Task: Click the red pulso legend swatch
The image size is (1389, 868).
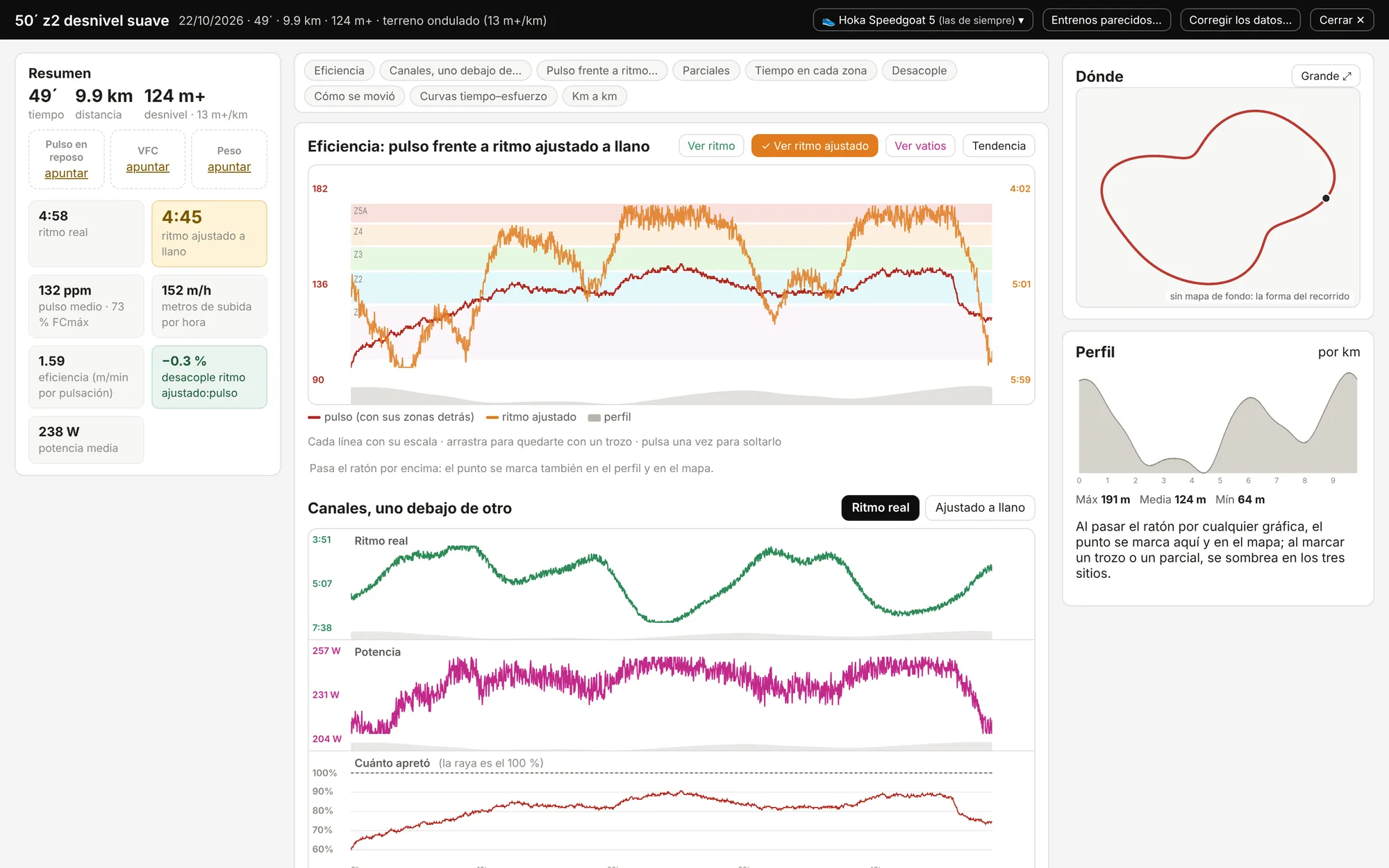Action: point(314,417)
